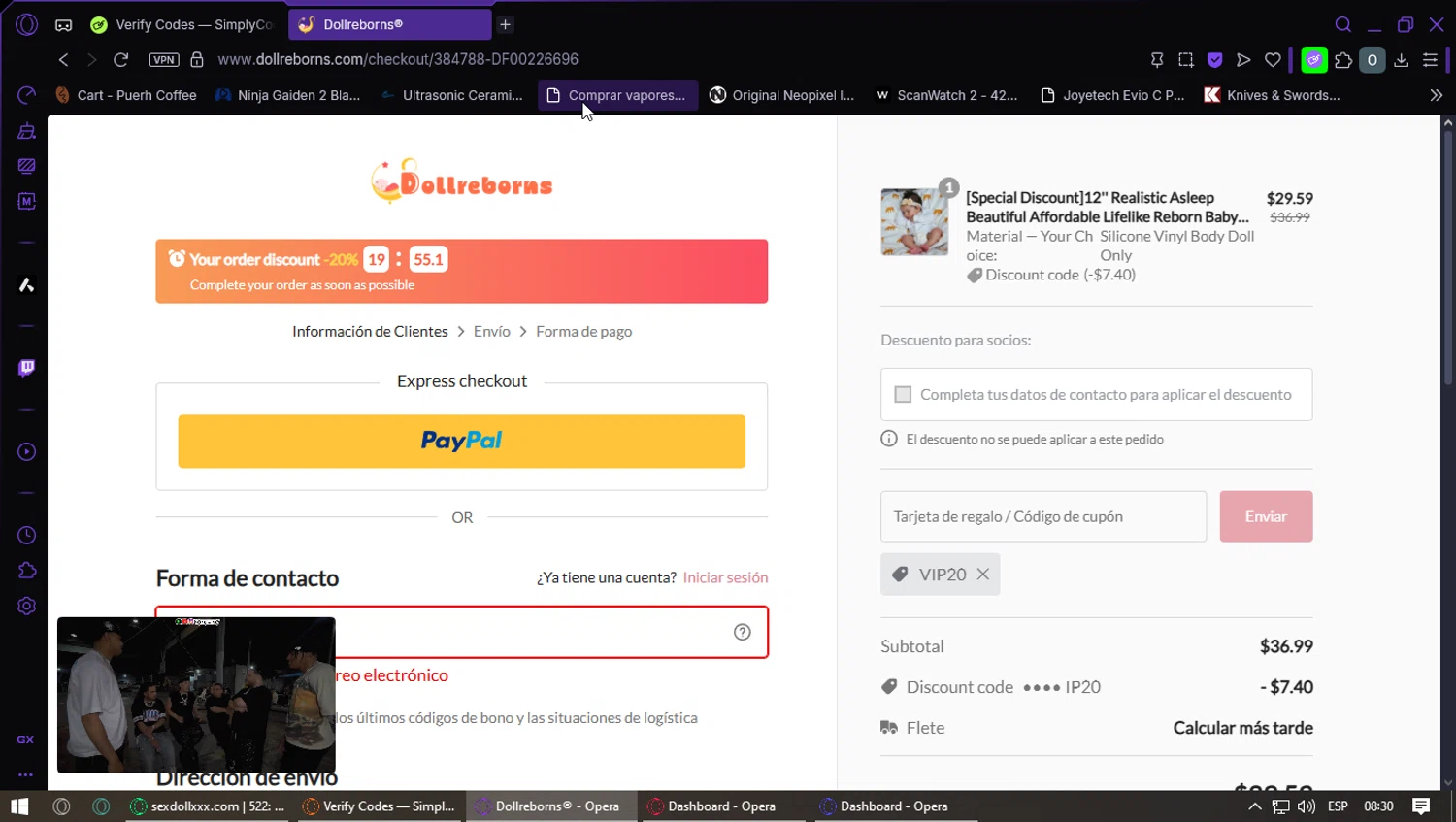Show hidden system tray icons

1254,806
